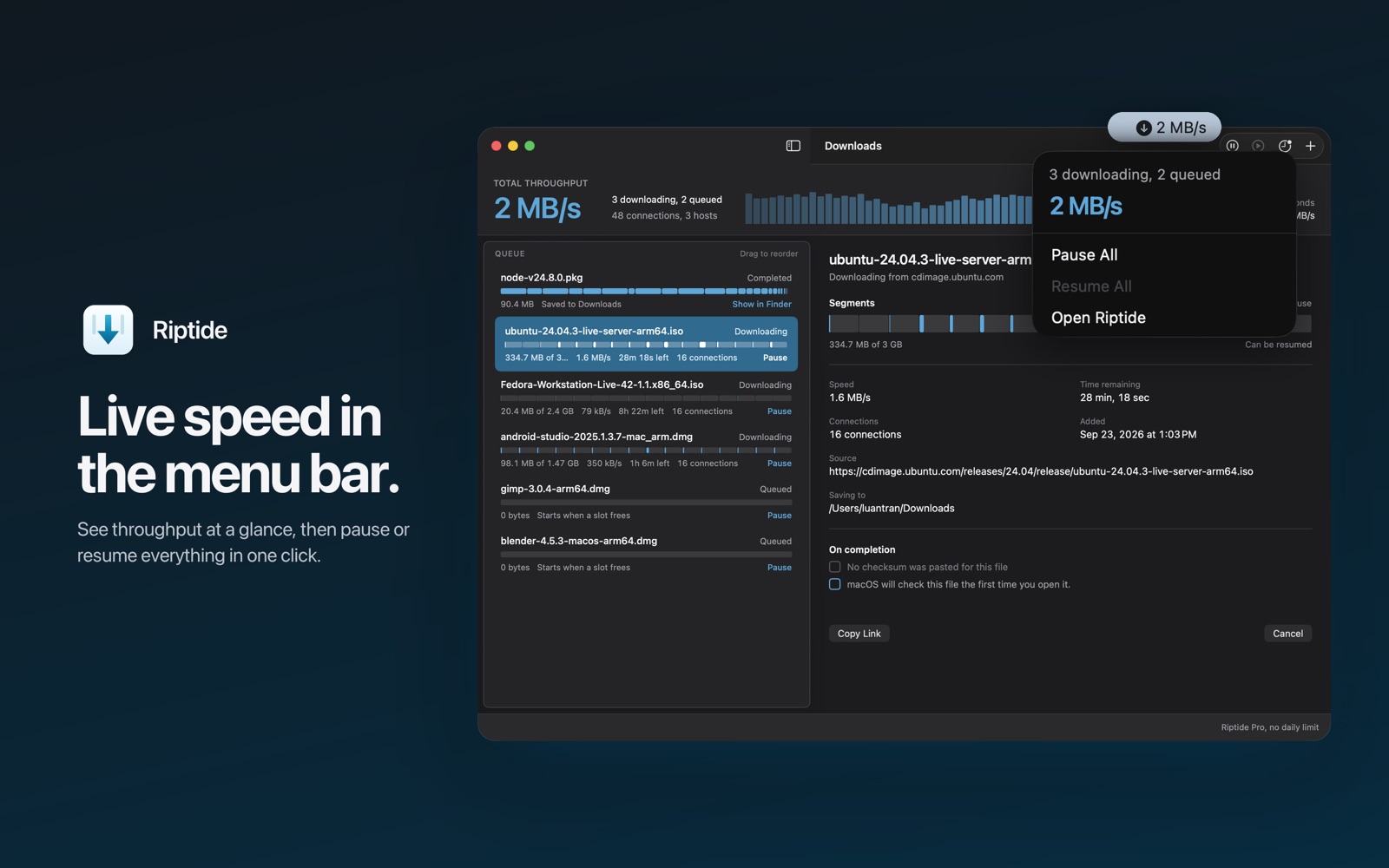Click the Can be resumed label
1389x868 pixels.
click(1278, 345)
